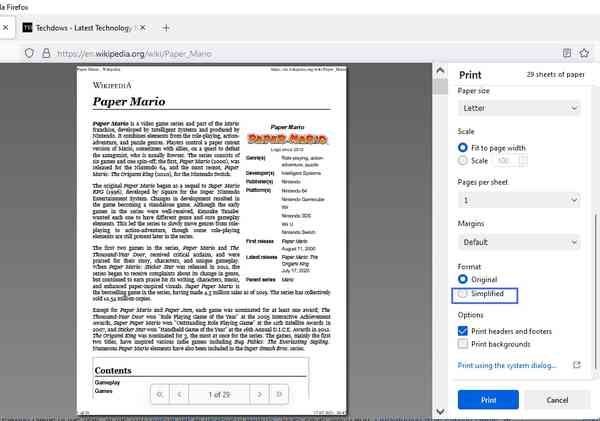Open the Pages per sheet dropdown

click(519, 200)
